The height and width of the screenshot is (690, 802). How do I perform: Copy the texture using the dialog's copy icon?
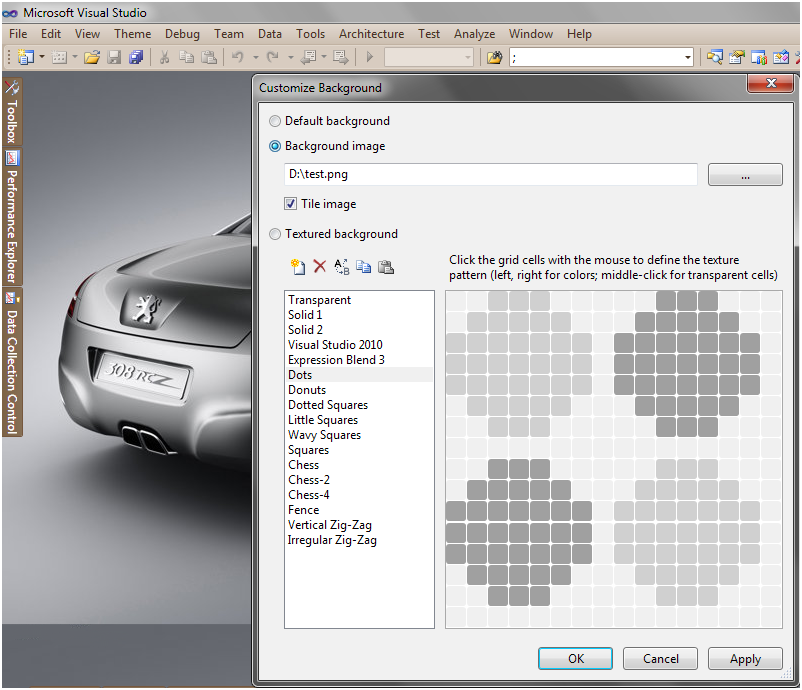(364, 266)
